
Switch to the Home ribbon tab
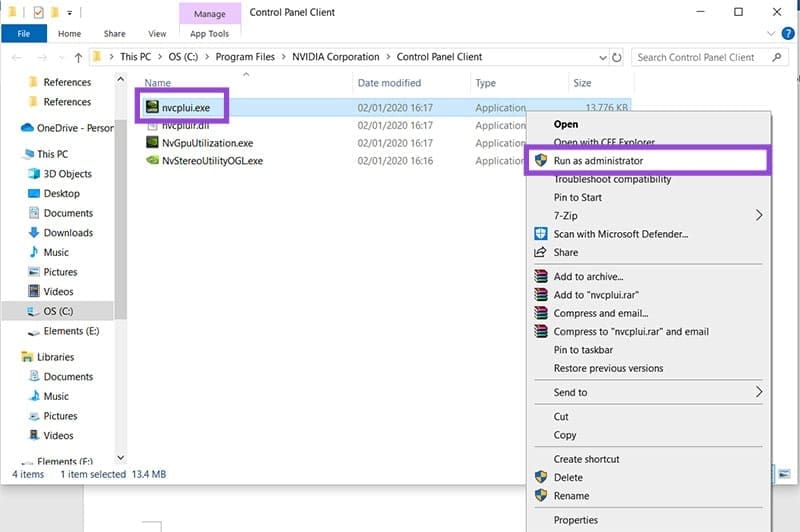pos(69,34)
